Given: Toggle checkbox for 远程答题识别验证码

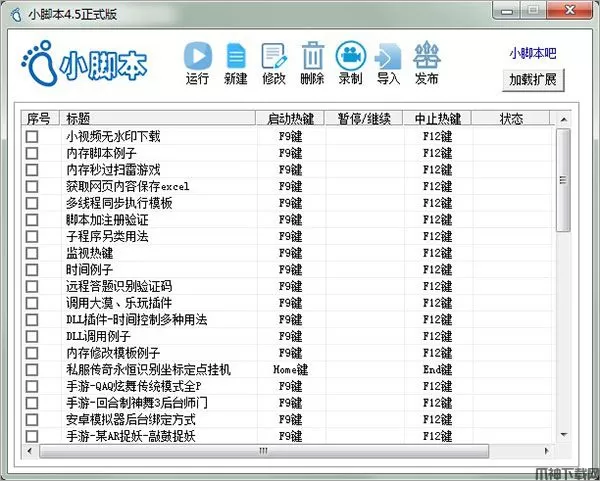Looking at the screenshot, I should coord(32,286).
